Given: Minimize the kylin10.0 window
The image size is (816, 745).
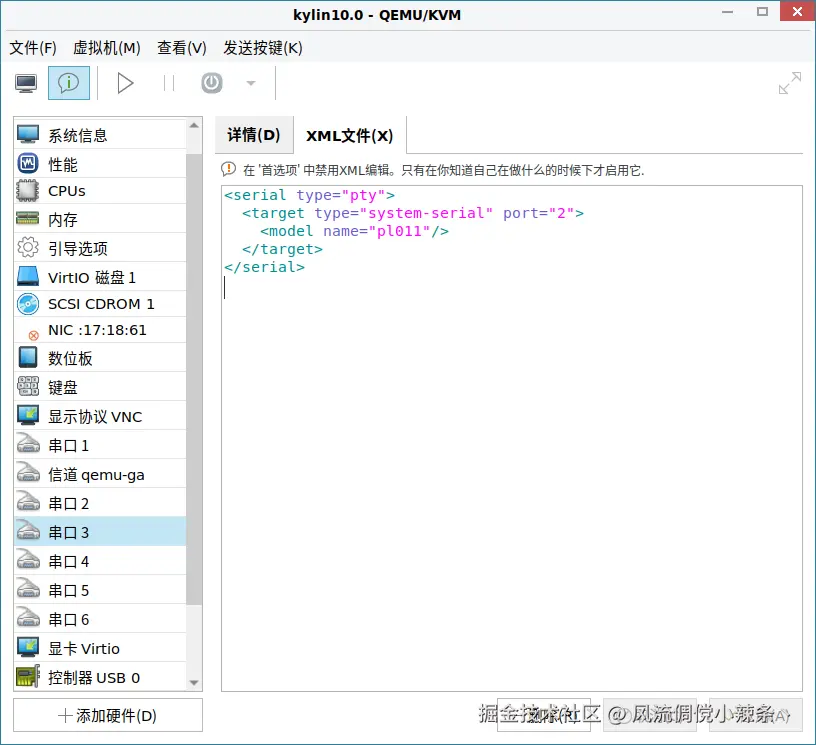Looking at the screenshot, I should coord(728,11).
